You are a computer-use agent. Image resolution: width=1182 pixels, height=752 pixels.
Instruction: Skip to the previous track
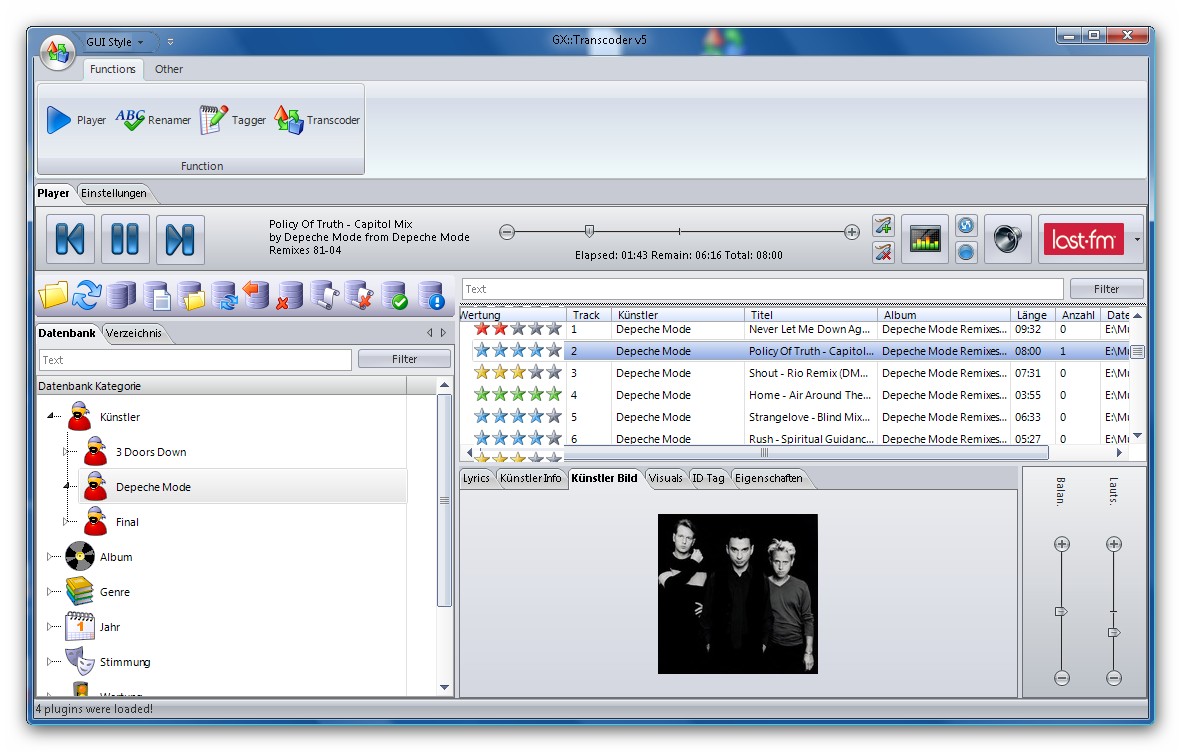pos(70,240)
